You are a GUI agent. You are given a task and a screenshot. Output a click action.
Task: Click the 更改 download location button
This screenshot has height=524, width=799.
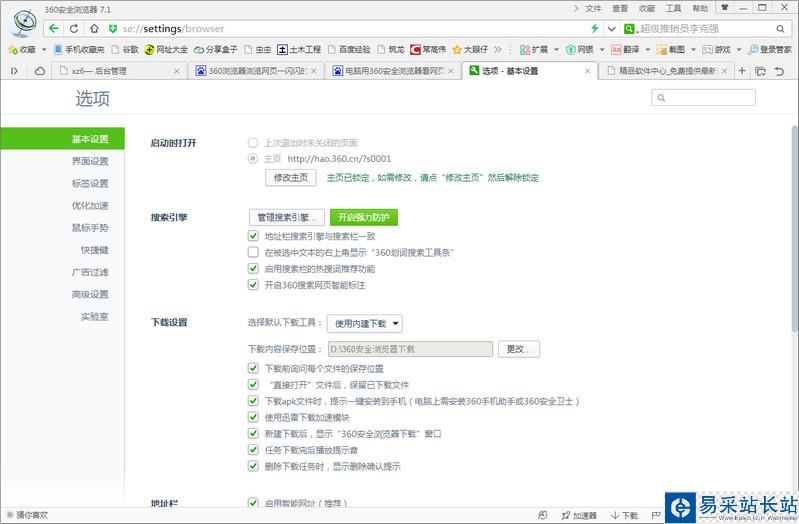519,349
